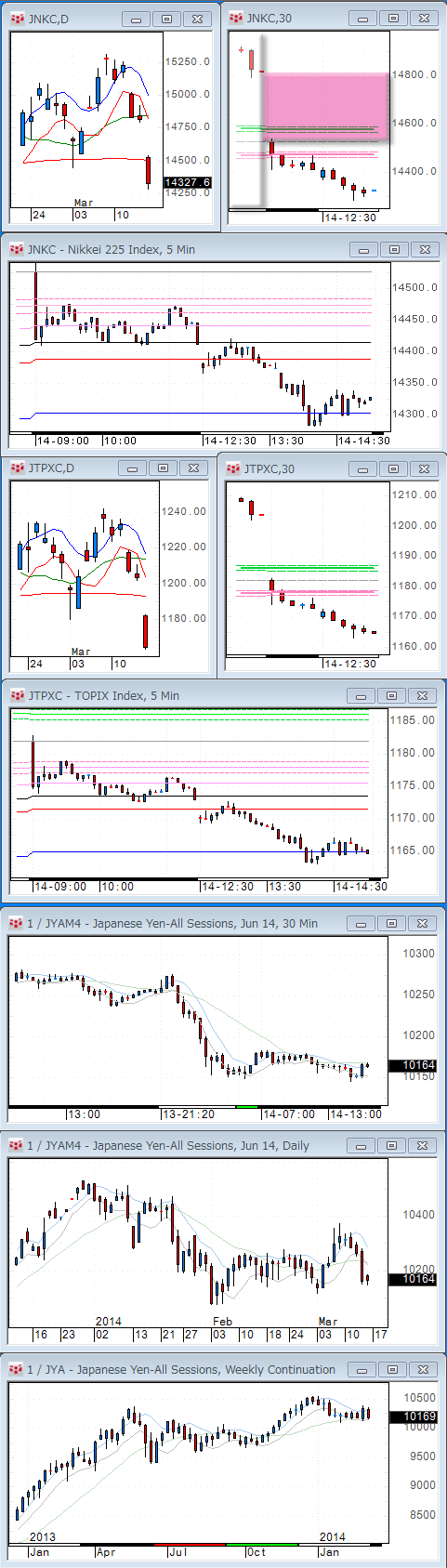Close the JNKC,D chart window

pos(196,19)
